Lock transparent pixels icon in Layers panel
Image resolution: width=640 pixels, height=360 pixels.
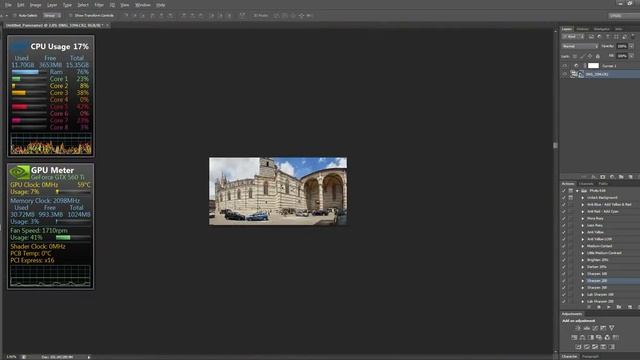575,56
